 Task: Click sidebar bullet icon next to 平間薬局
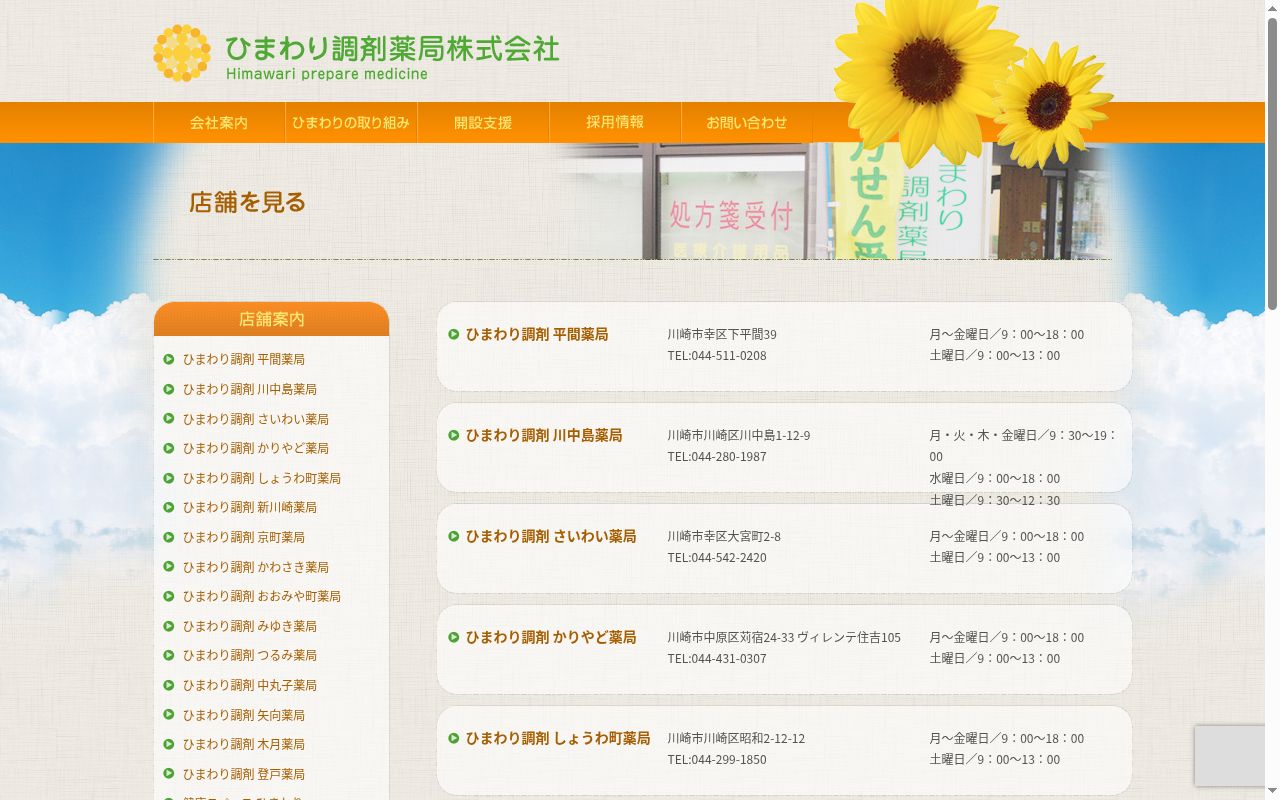tap(169, 359)
